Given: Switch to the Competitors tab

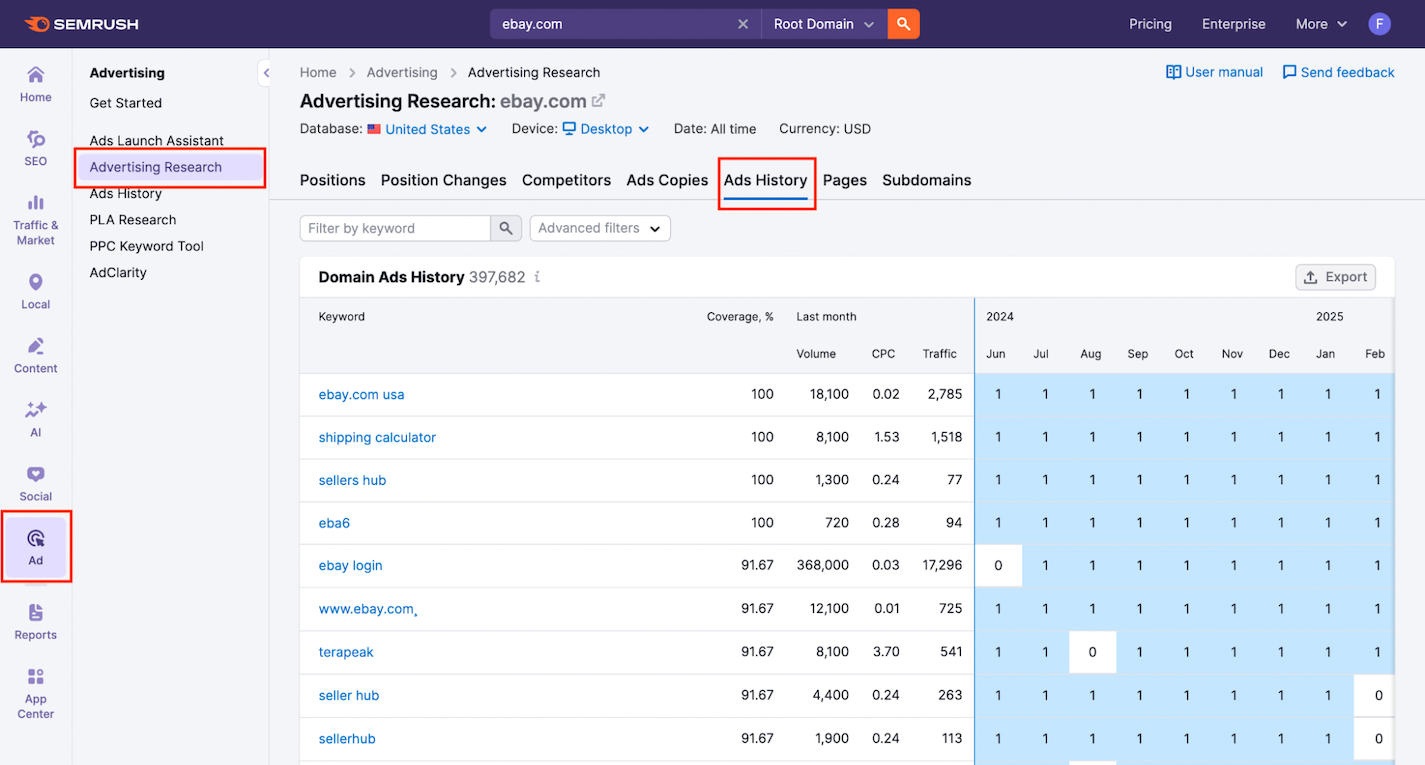Looking at the screenshot, I should (x=566, y=180).
